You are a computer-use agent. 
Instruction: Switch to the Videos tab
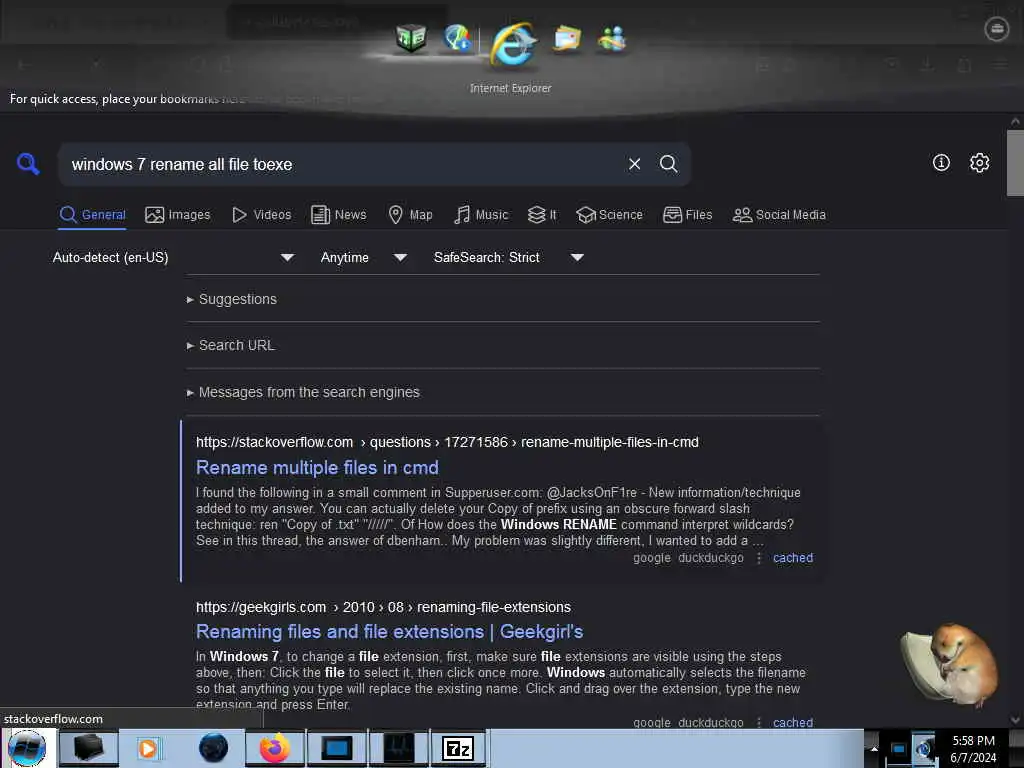[261, 215]
